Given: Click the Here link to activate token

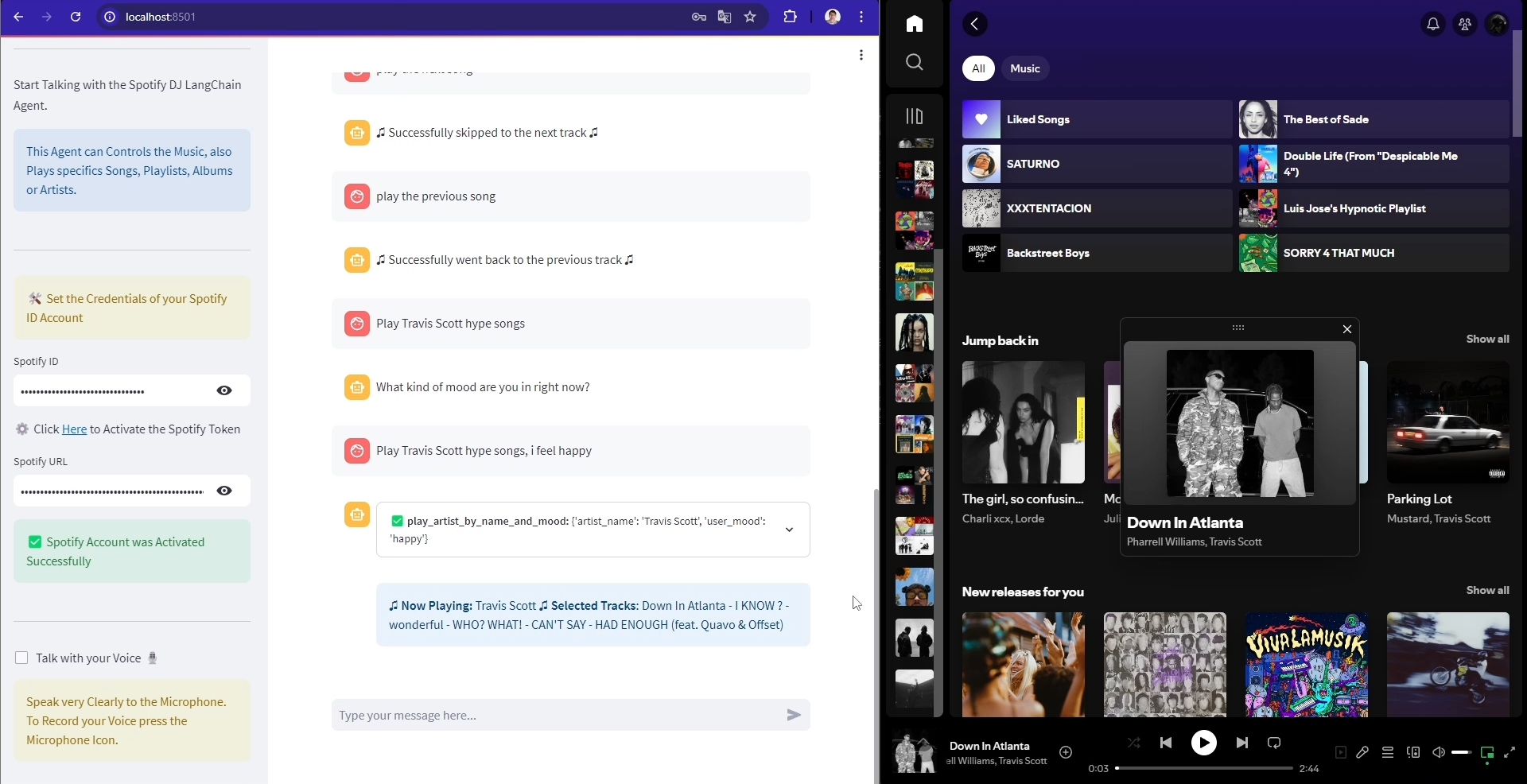Looking at the screenshot, I should [74, 429].
